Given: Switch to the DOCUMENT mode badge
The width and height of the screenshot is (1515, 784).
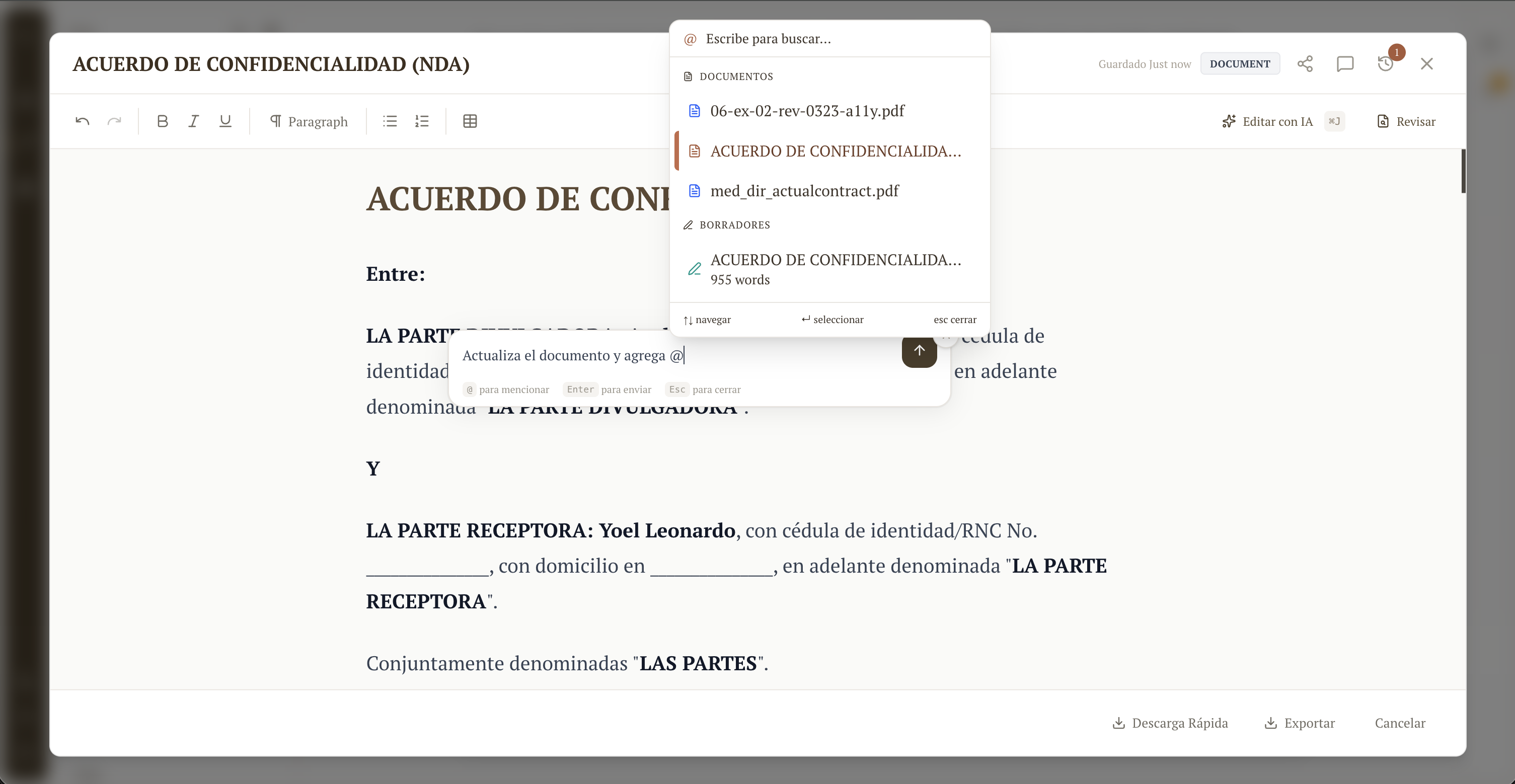Looking at the screenshot, I should click(x=1240, y=63).
